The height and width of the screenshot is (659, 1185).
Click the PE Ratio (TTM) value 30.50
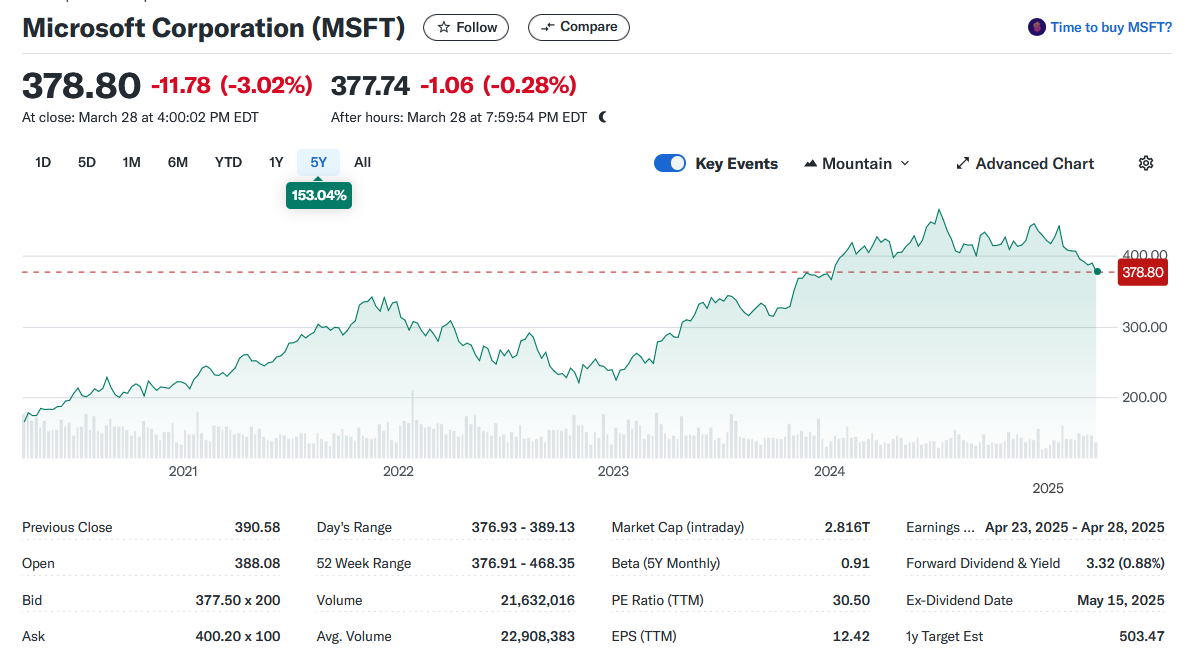click(x=851, y=600)
